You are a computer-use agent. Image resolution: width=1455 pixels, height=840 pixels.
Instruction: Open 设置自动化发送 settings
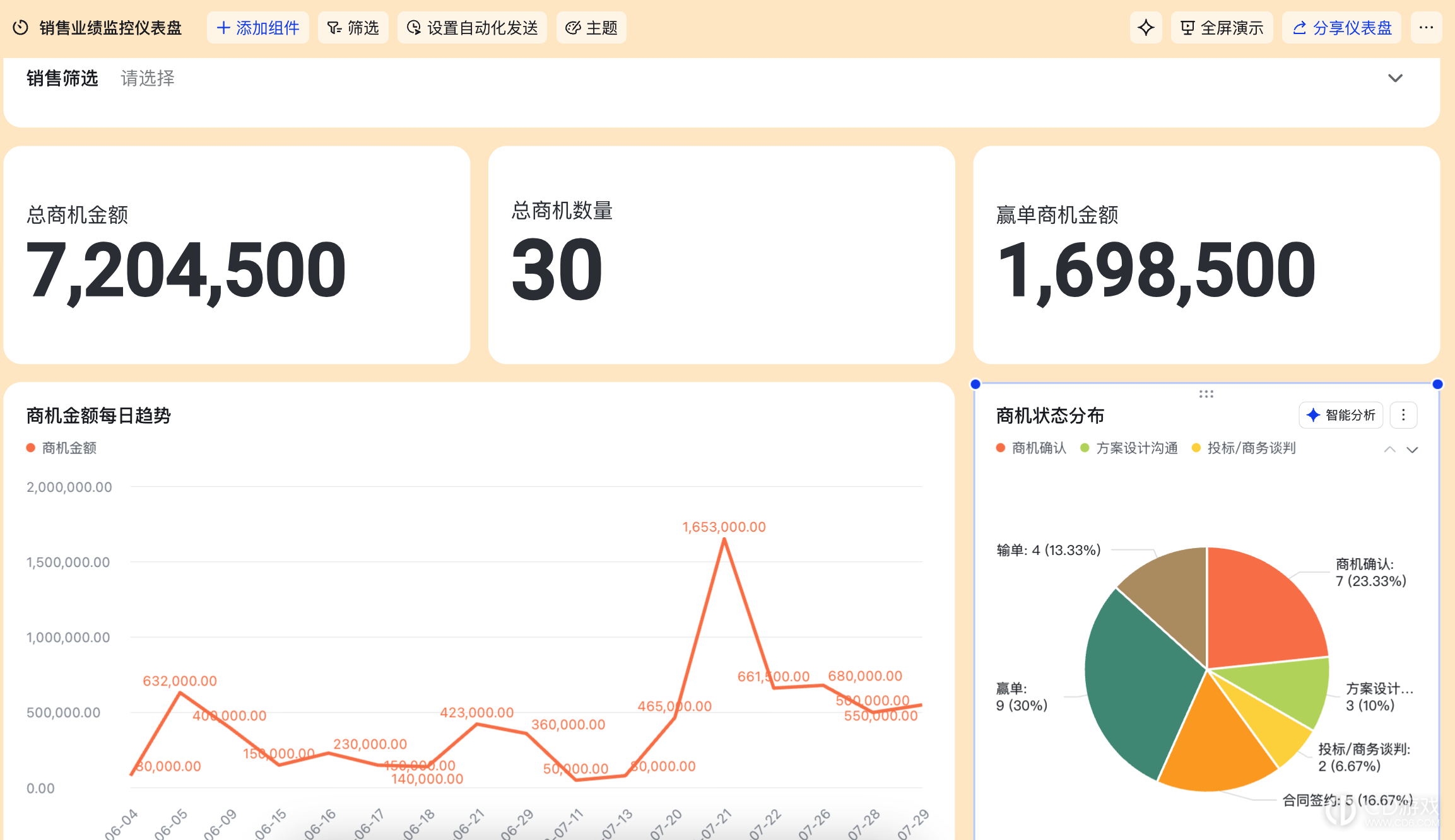click(472, 28)
